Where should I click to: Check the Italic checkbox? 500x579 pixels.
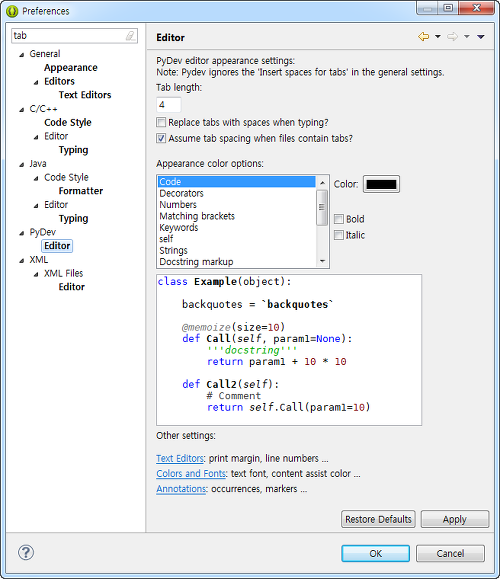(339, 235)
